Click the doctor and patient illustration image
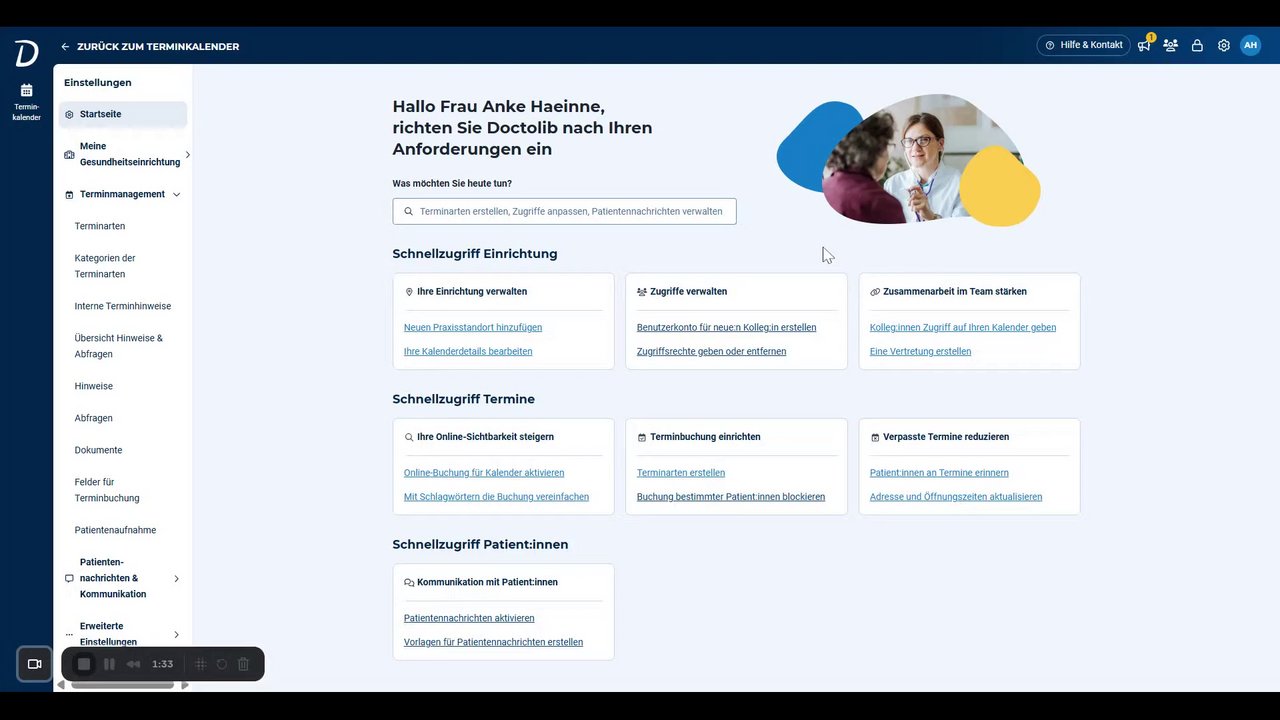 pos(908,161)
